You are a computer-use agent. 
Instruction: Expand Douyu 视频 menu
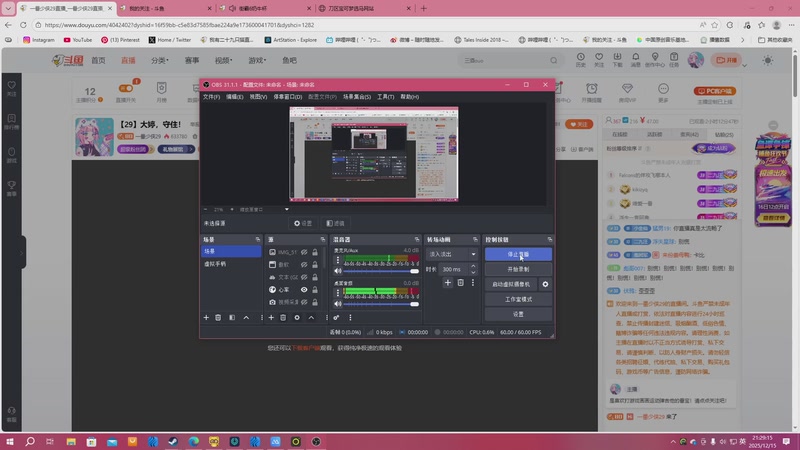tap(223, 60)
